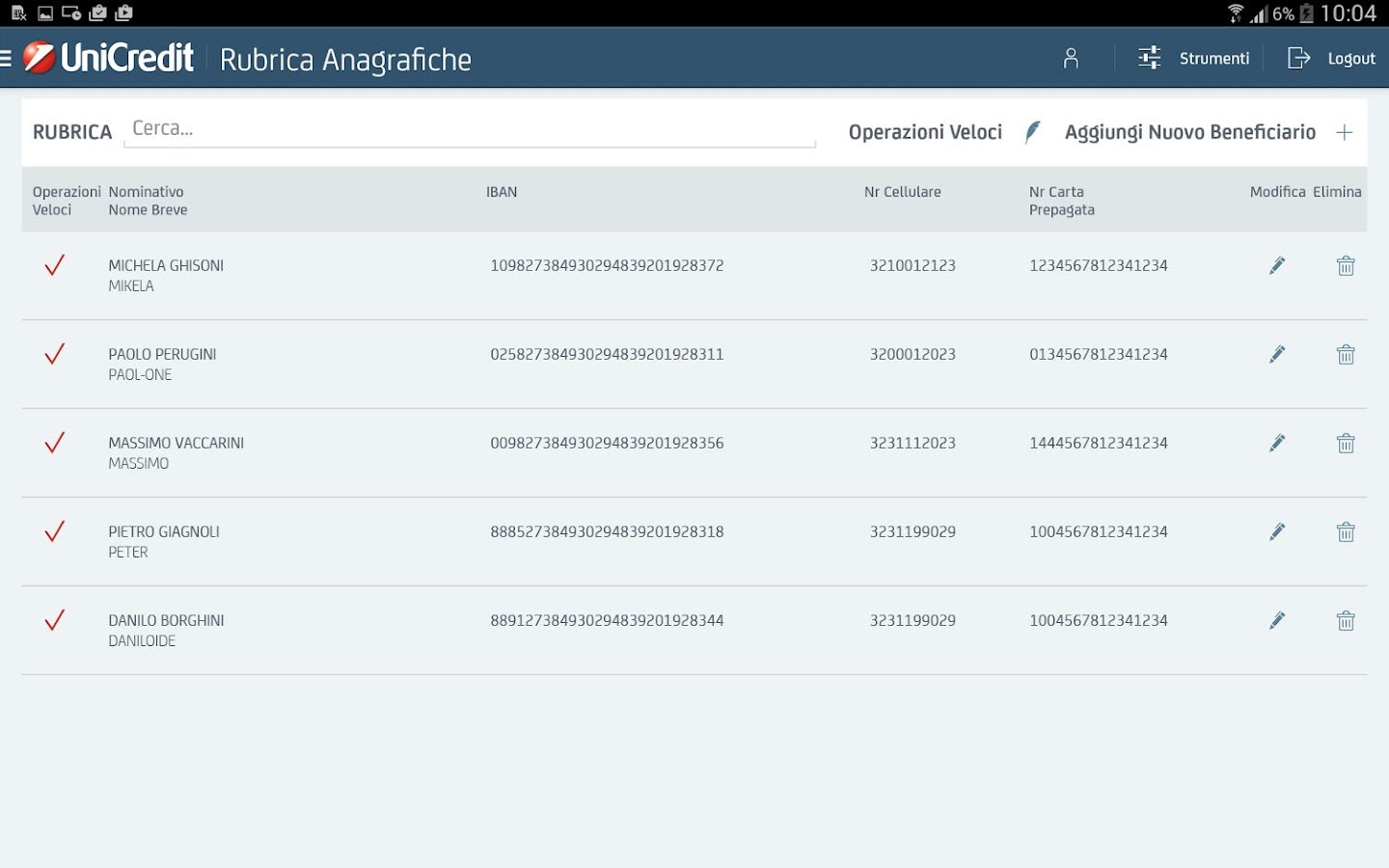Toggle quick operations check for Massimo Vaccarini
The height and width of the screenshot is (868, 1389).
point(54,443)
